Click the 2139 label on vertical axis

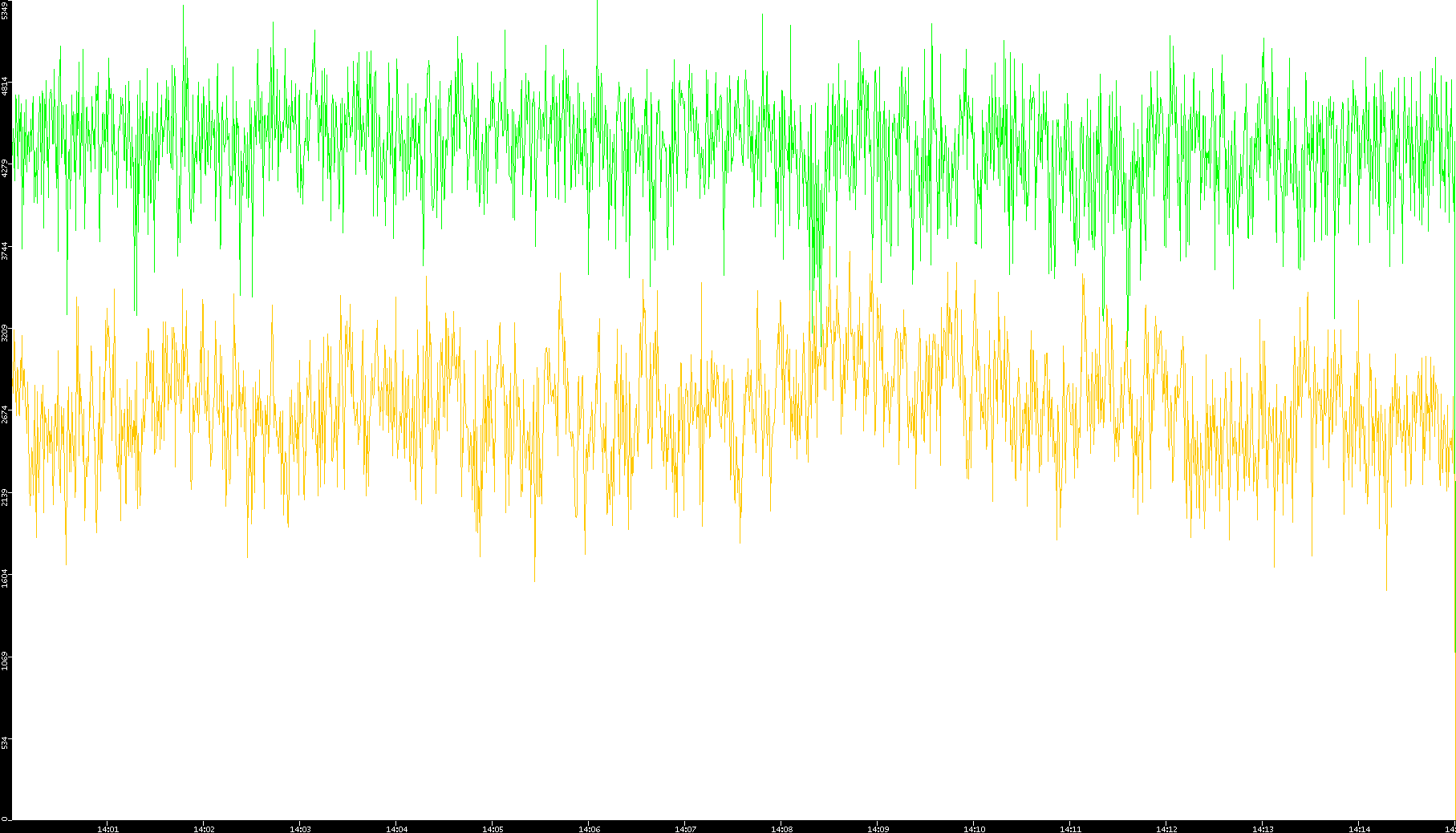coord(5,497)
